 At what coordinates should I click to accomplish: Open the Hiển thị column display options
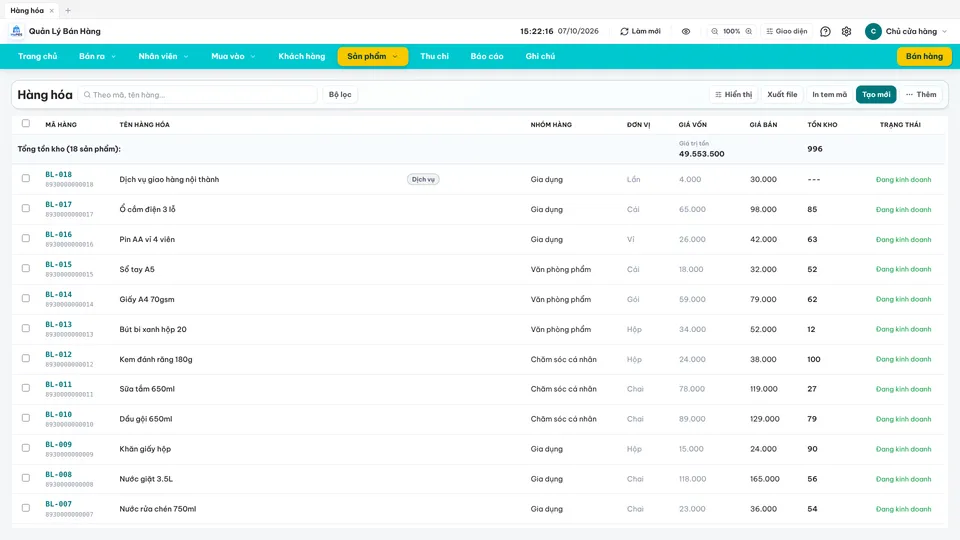coord(733,95)
